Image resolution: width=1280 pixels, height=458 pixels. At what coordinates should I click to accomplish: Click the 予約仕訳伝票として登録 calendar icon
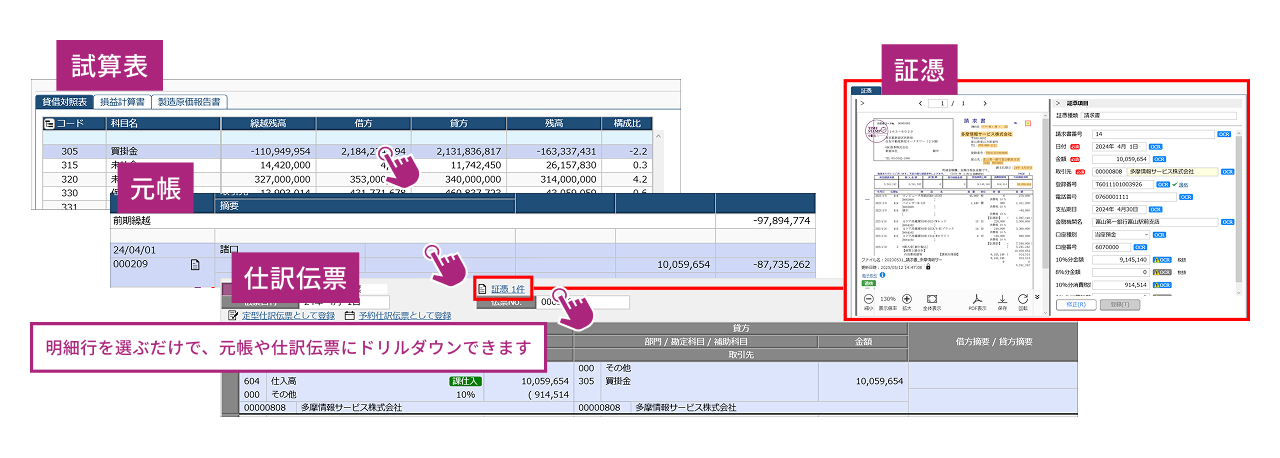[x=349, y=316]
